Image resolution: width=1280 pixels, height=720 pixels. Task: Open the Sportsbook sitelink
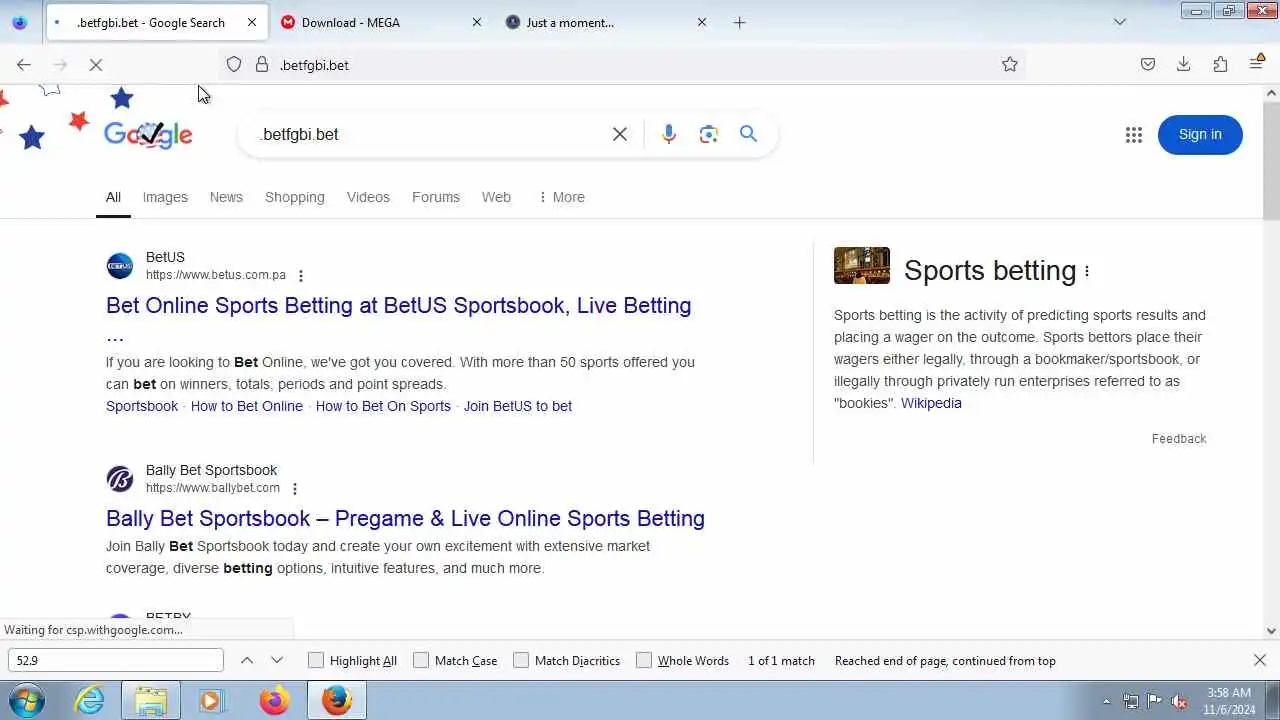(x=142, y=406)
